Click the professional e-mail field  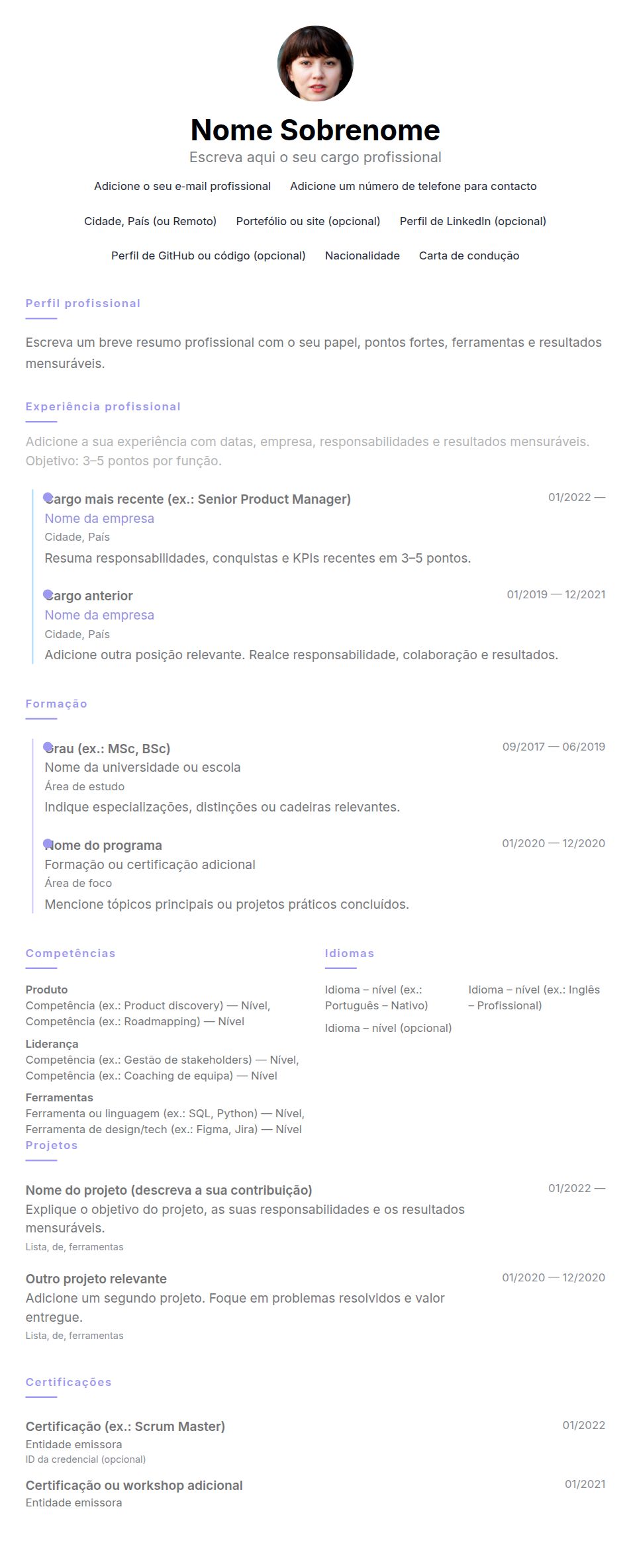point(182,187)
